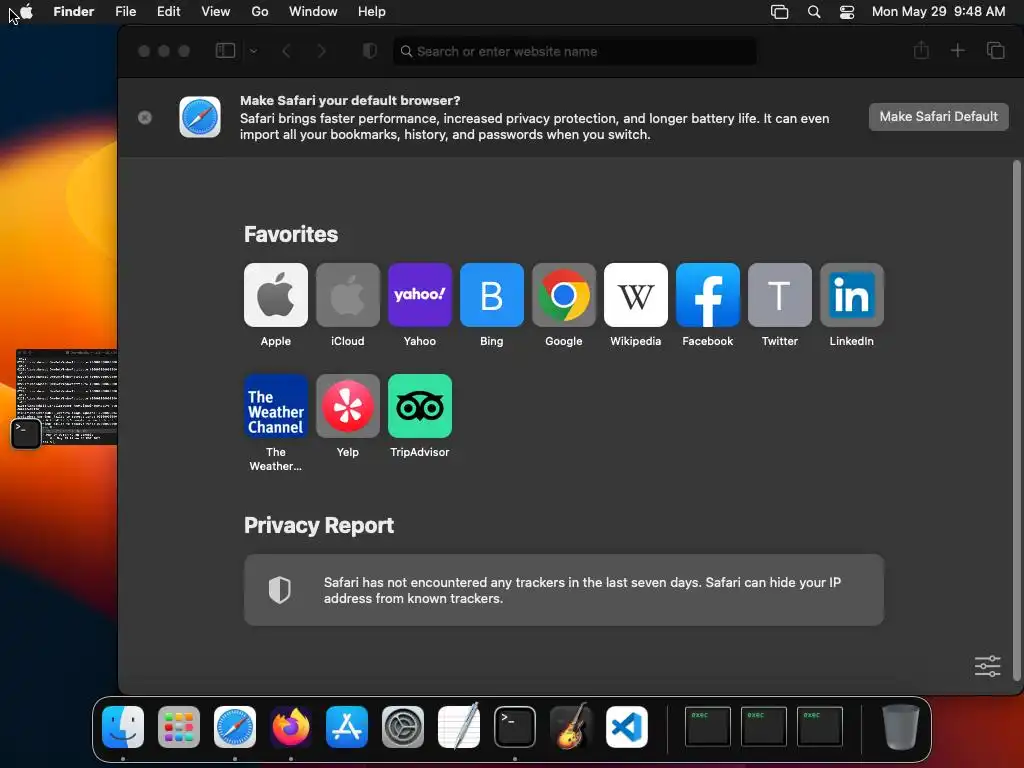Open the LinkedIn favorite tile
The height and width of the screenshot is (768, 1024).
click(852, 295)
